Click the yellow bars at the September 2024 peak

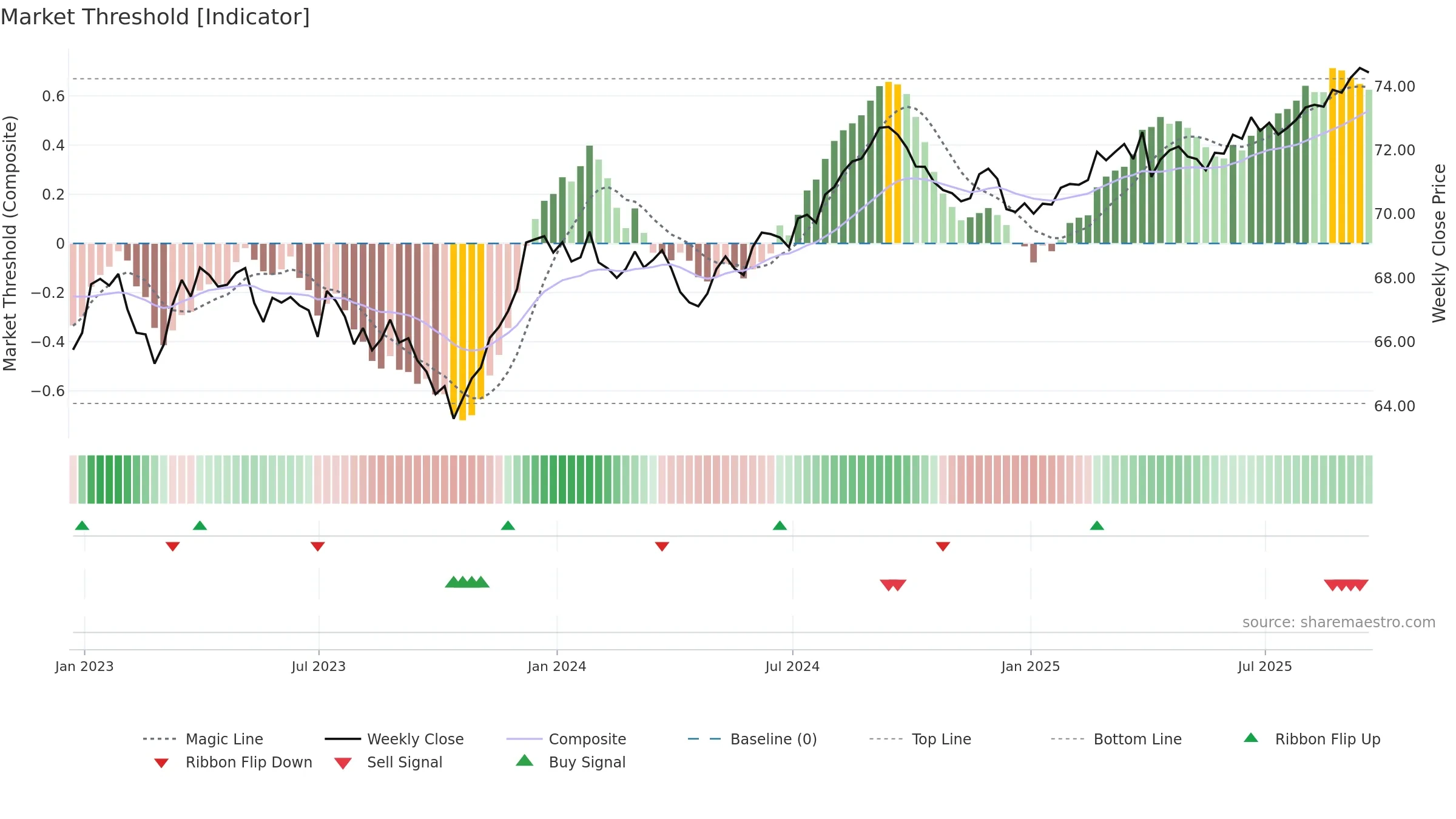coord(893,163)
